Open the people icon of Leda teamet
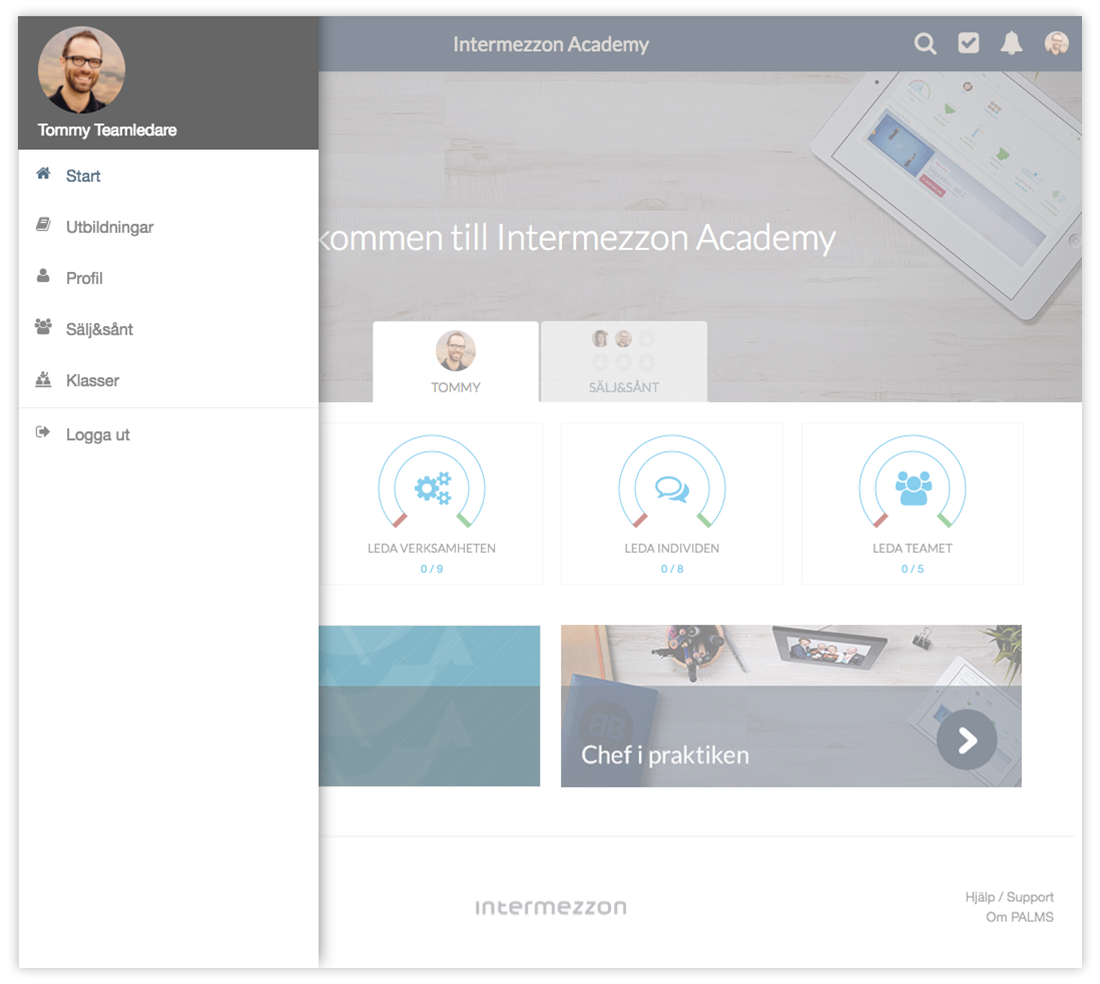 913,488
